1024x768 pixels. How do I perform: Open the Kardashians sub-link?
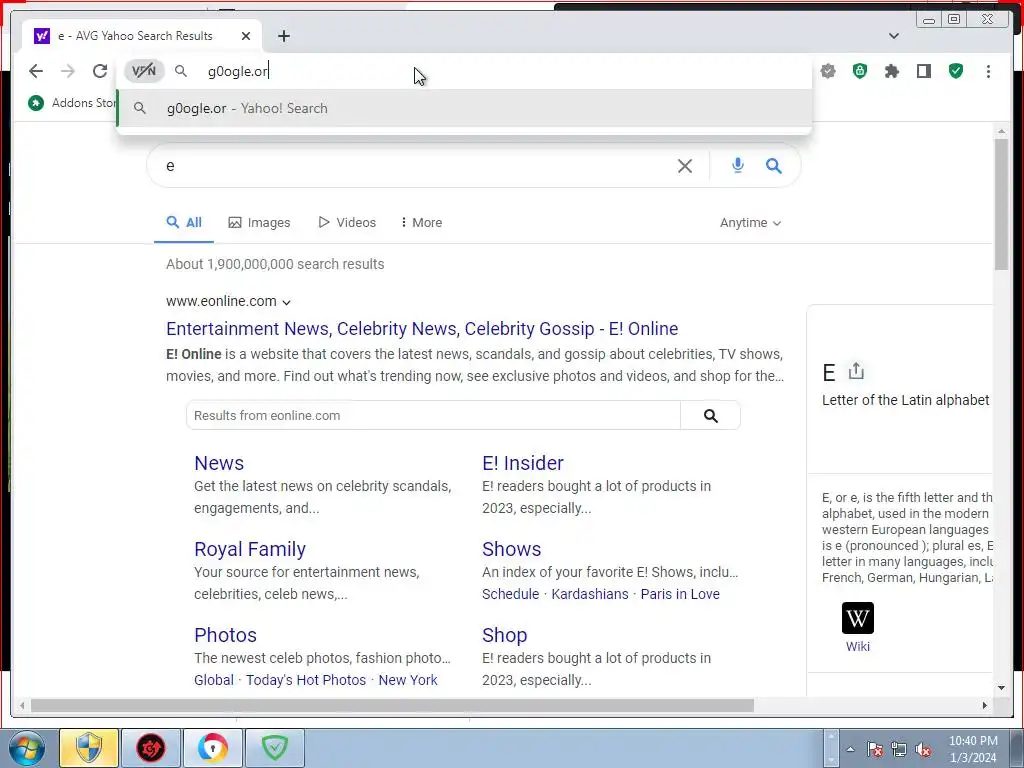(x=590, y=594)
